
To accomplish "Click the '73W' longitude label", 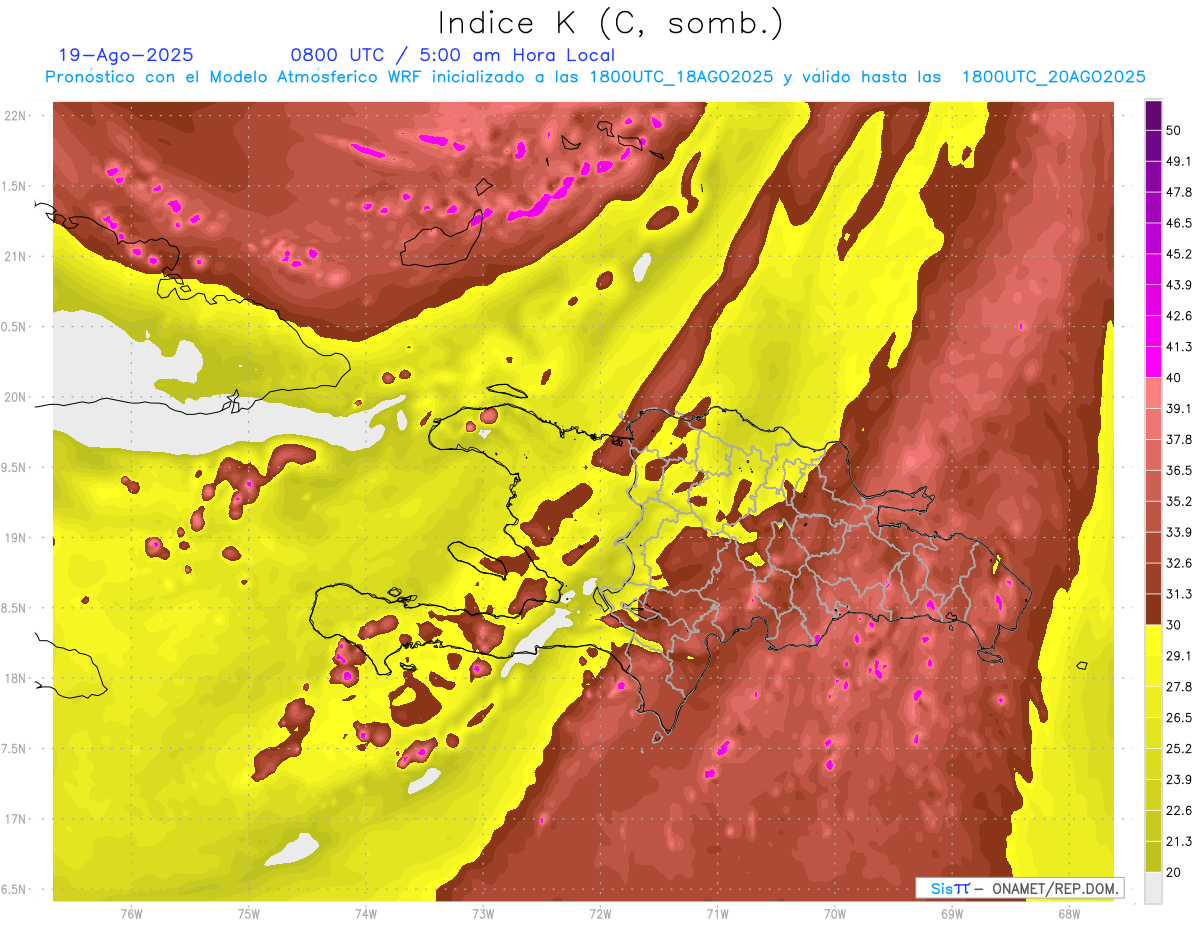I will pyautogui.click(x=483, y=914).
